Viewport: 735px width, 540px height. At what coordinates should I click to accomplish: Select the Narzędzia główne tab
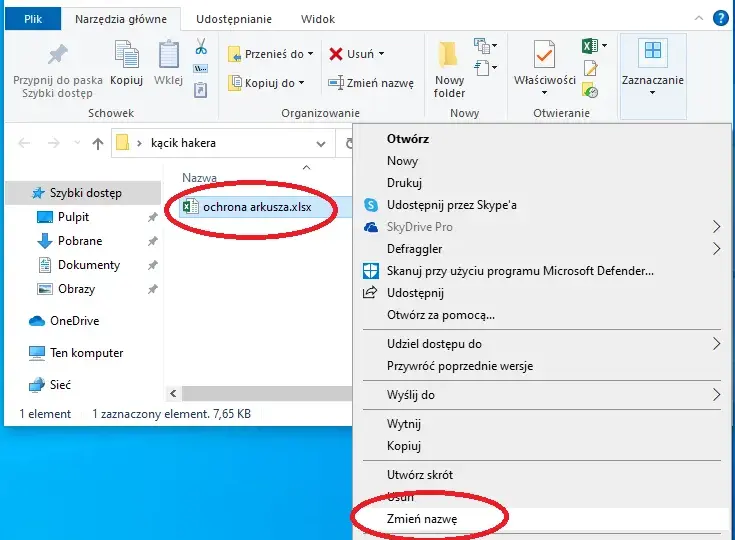pyautogui.click(x=121, y=19)
